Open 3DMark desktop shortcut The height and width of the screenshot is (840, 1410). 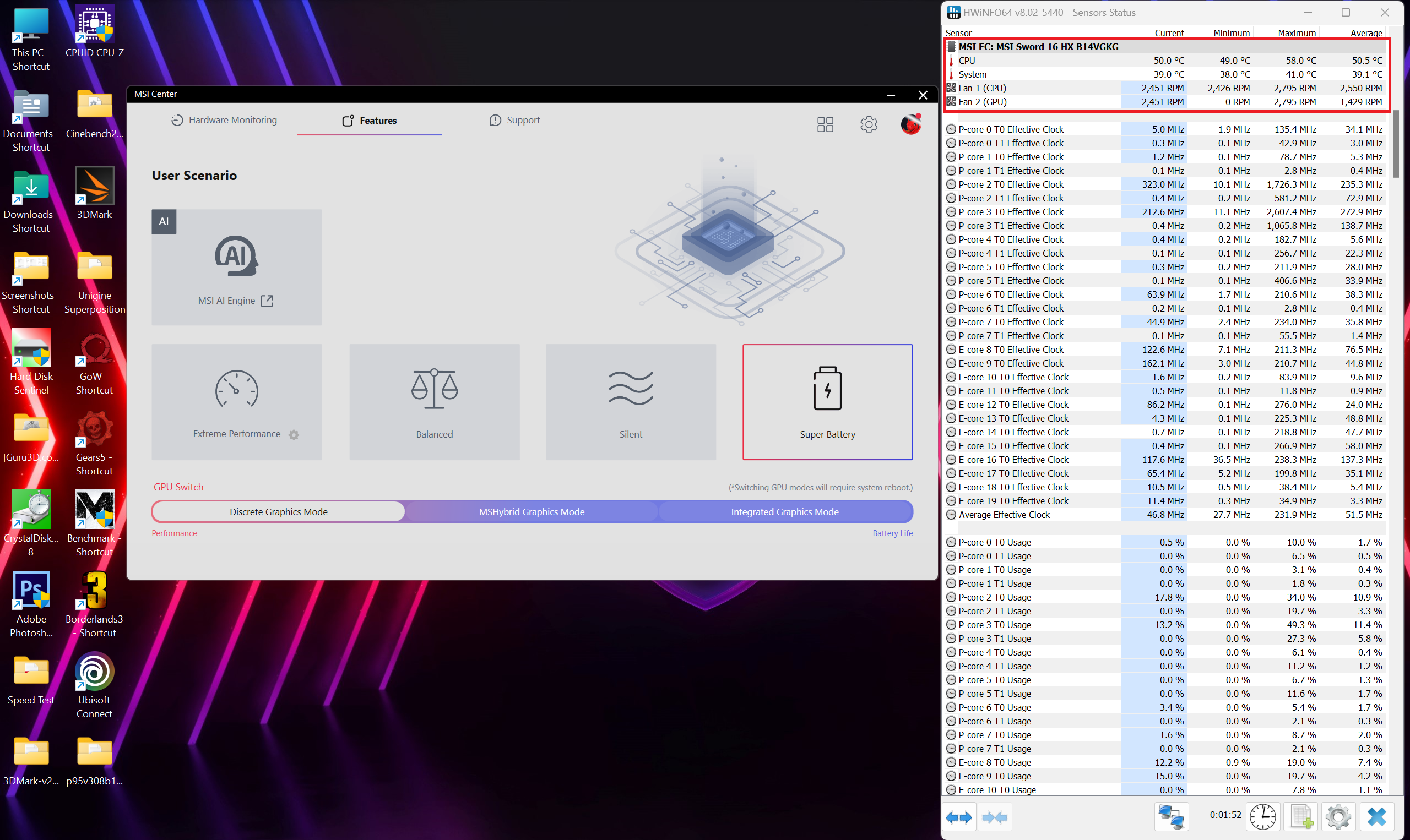pyautogui.click(x=94, y=193)
